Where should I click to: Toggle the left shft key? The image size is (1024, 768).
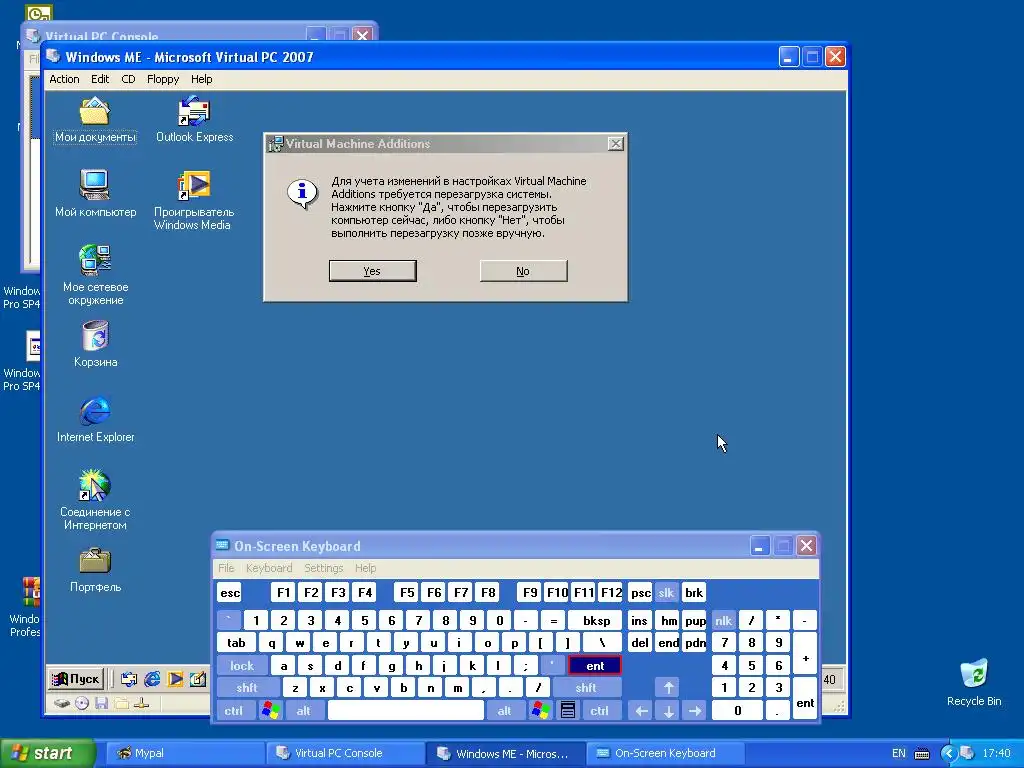click(247, 688)
